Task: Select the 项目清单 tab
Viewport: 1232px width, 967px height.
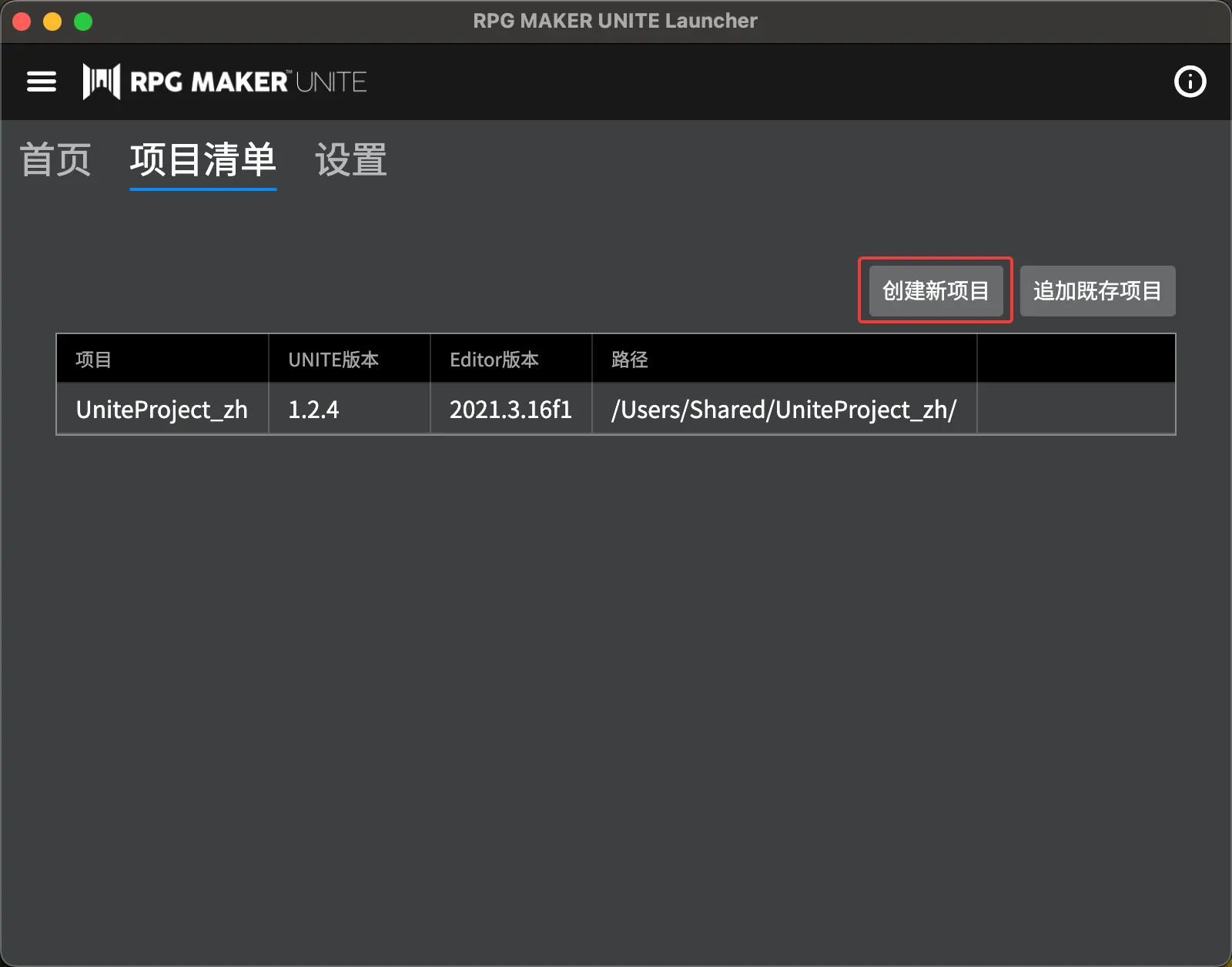Action: 203,160
